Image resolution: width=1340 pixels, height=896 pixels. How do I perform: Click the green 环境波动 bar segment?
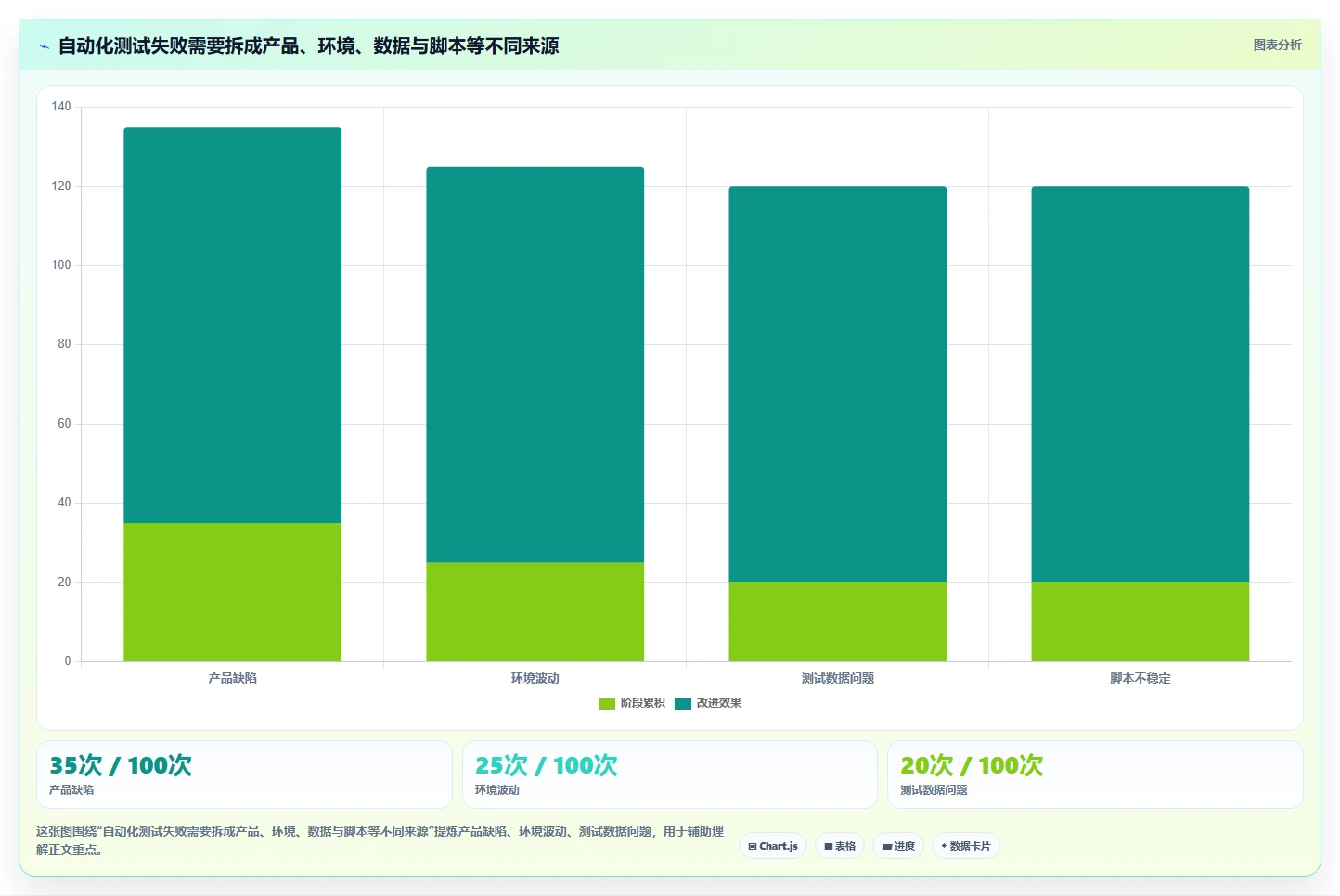pyautogui.click(x=535, y=612)
